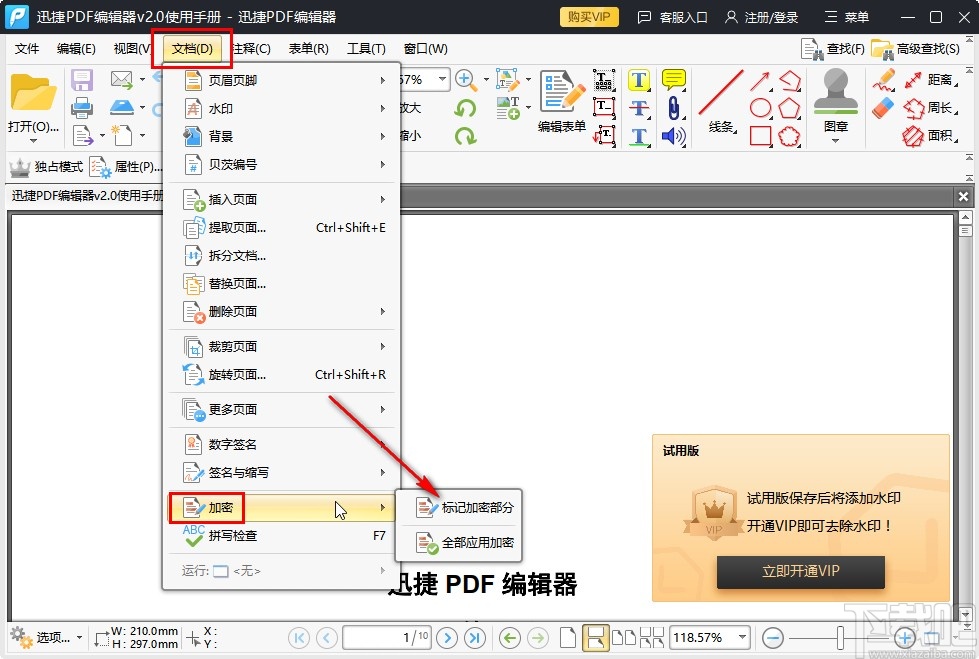Click the 购买VIP button

(x=588, y=16)
